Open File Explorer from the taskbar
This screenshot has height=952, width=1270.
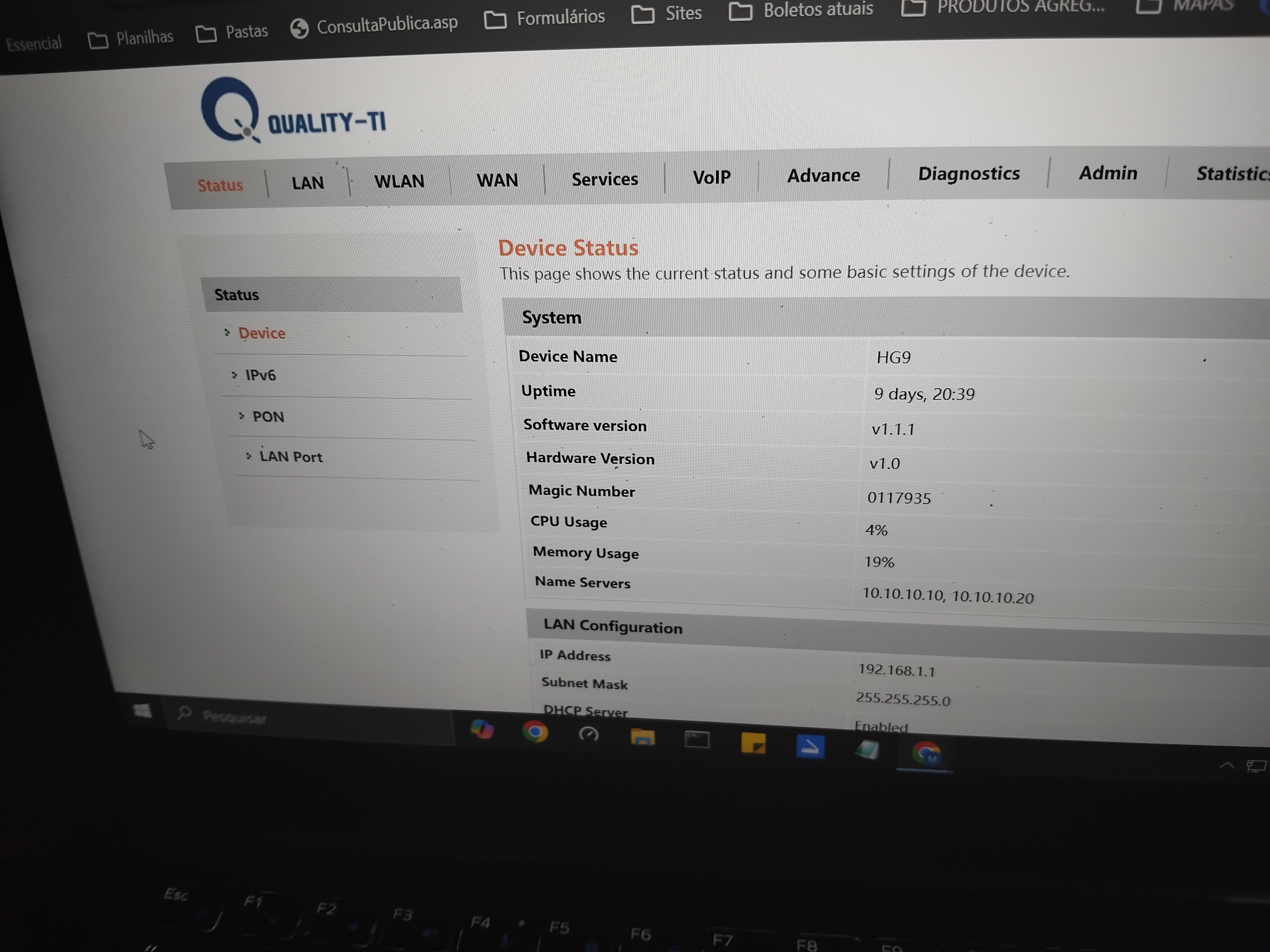click(642, 737)
